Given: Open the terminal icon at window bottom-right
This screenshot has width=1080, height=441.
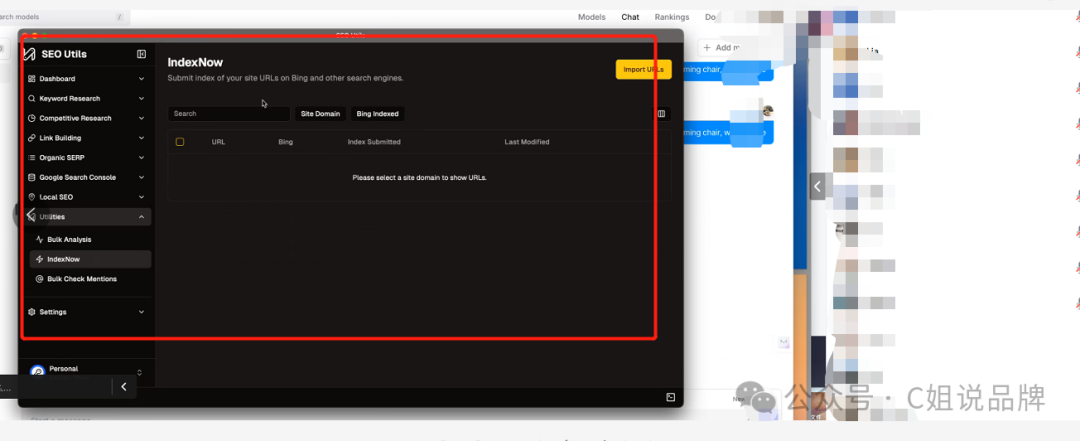Looking at the screenshot, I should pos(670,397).
